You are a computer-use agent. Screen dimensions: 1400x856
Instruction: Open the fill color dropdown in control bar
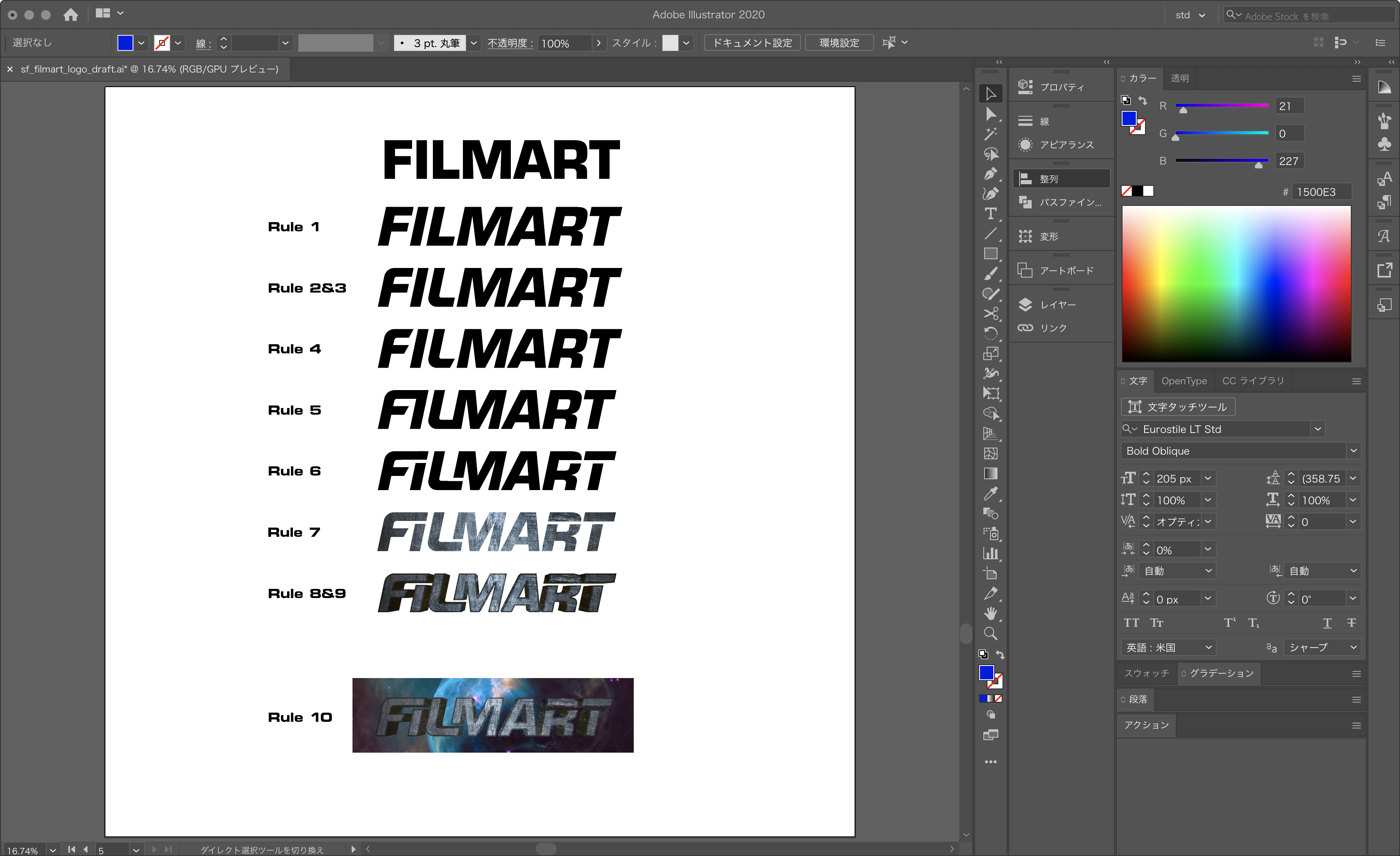(x=142, y=43)
